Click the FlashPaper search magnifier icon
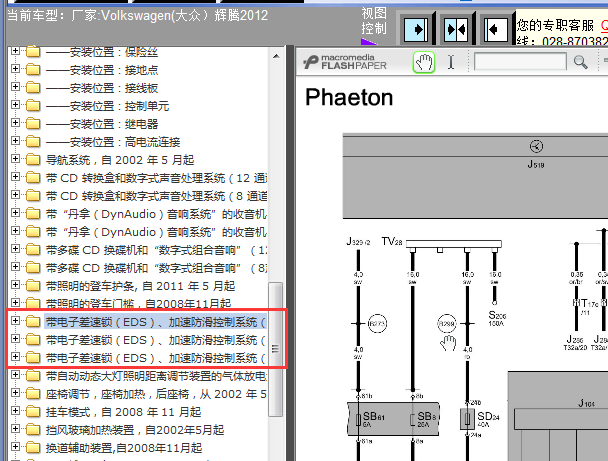Image resolution: width=608 pixels, height=461 pixels. tap(580, 62)
